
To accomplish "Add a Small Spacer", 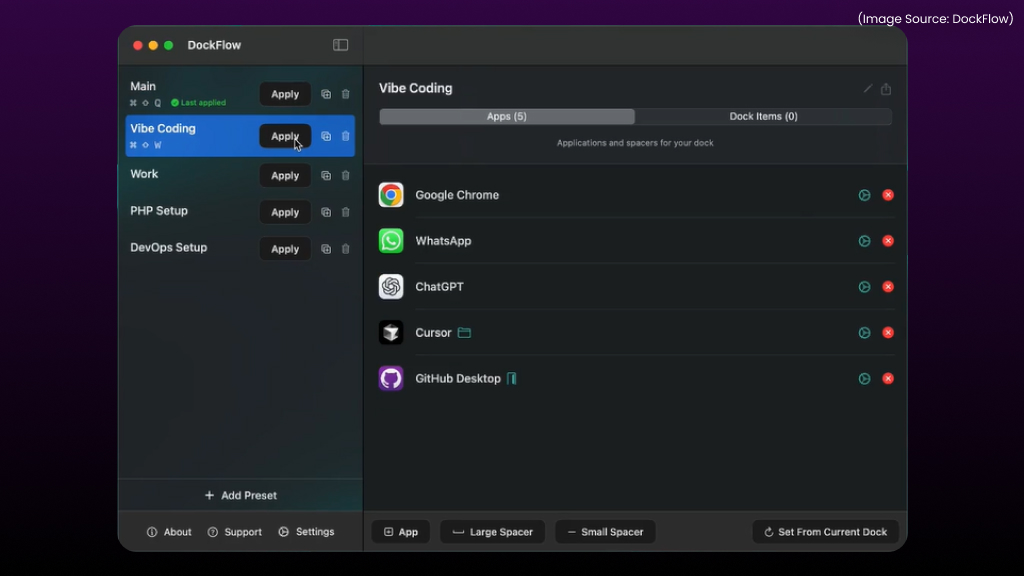I will 605,532.
